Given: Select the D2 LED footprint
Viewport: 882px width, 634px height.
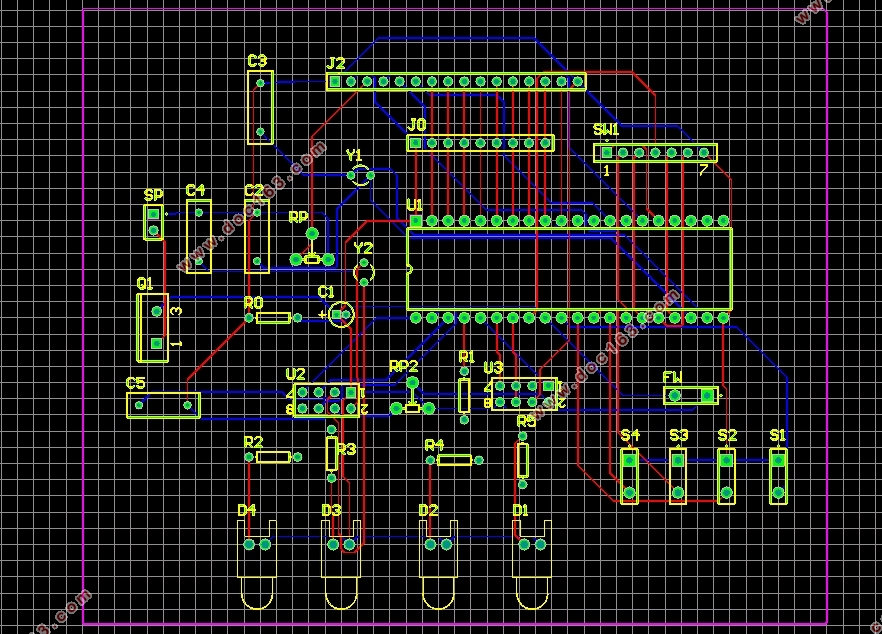Looking at the screenshot, I should [438, 565].
